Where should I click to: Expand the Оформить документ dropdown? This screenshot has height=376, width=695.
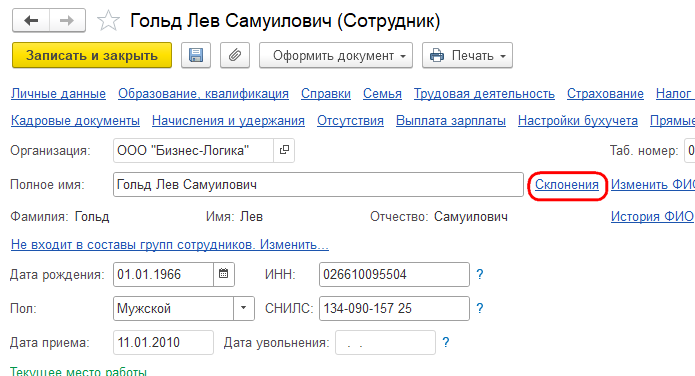[336, 55]
